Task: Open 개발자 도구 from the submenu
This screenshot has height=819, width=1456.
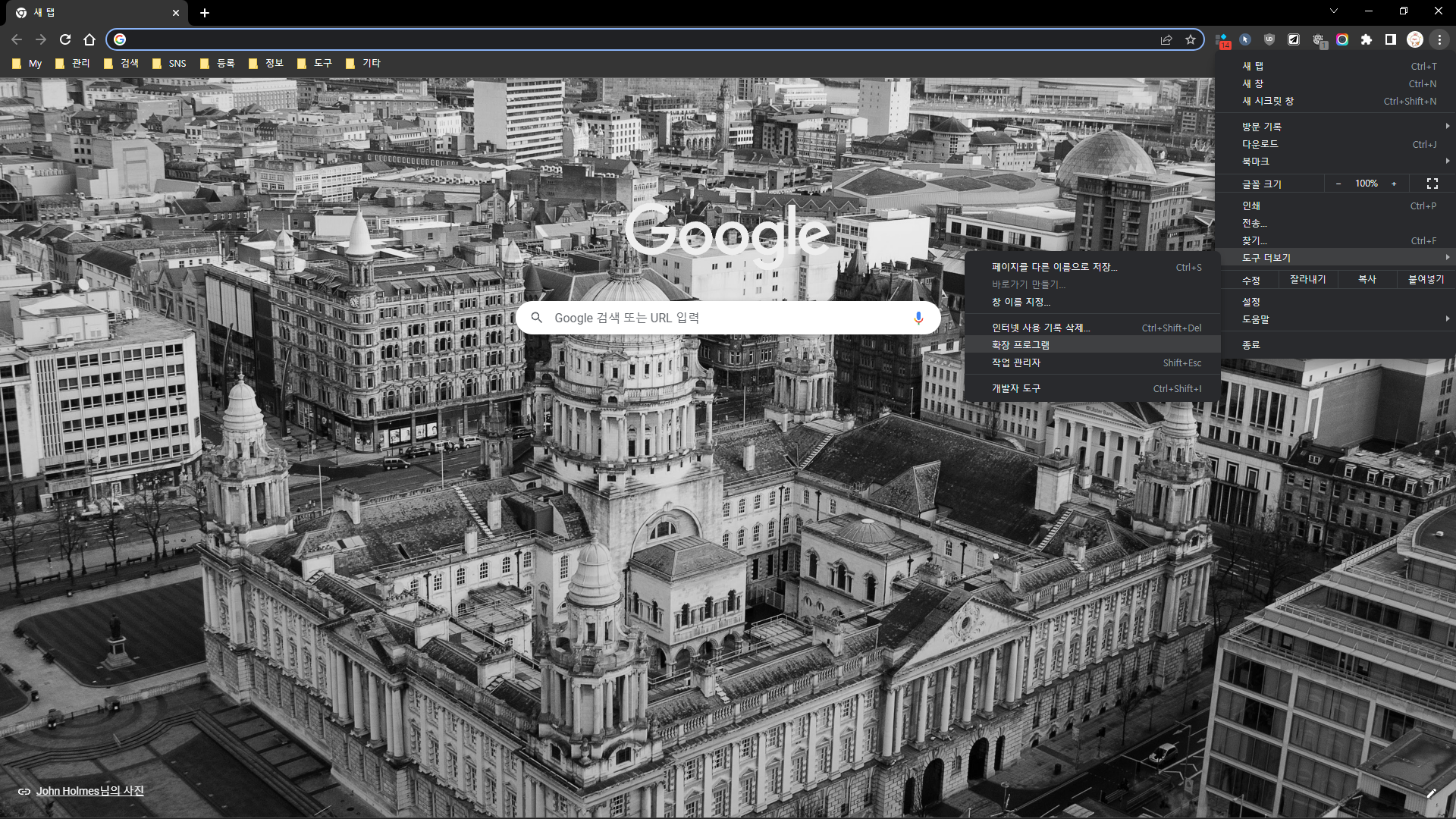Action: [1016, 388]
